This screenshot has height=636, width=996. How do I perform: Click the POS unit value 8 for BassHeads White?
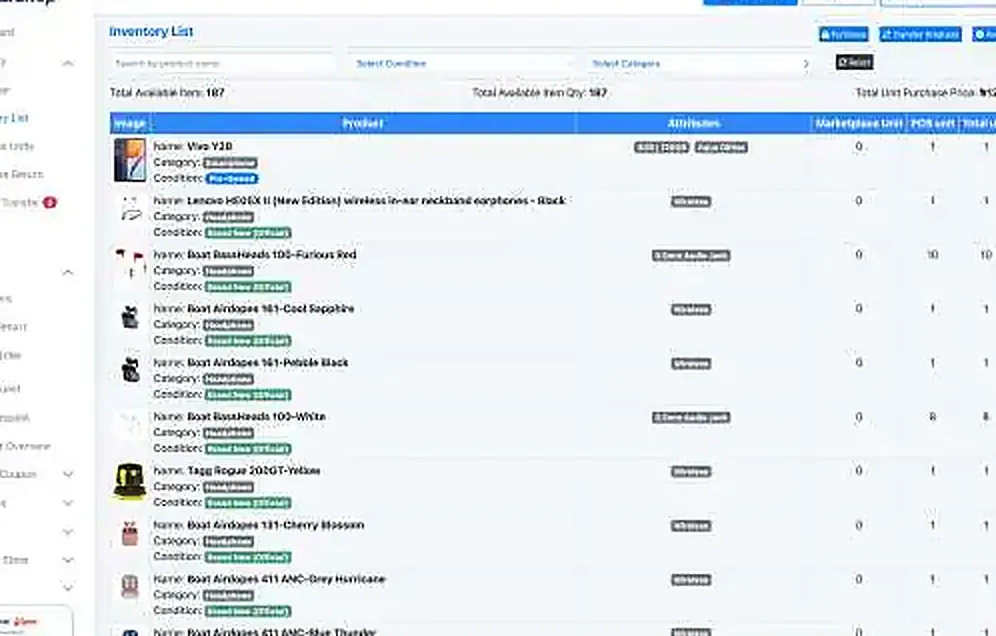click(932, 417)
